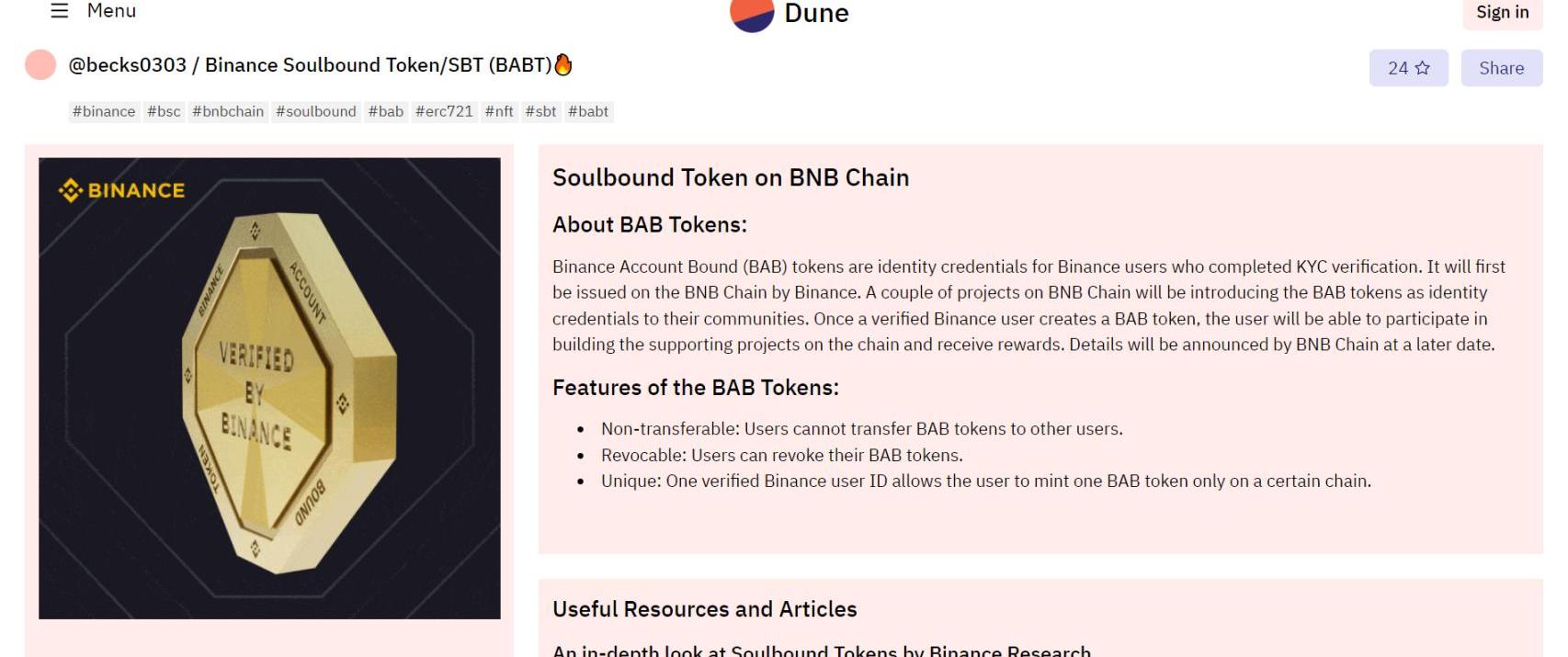The width and height of the screenshot is (1568, 657).
Task: Select the #binance tag
Action: pos(104,112)
